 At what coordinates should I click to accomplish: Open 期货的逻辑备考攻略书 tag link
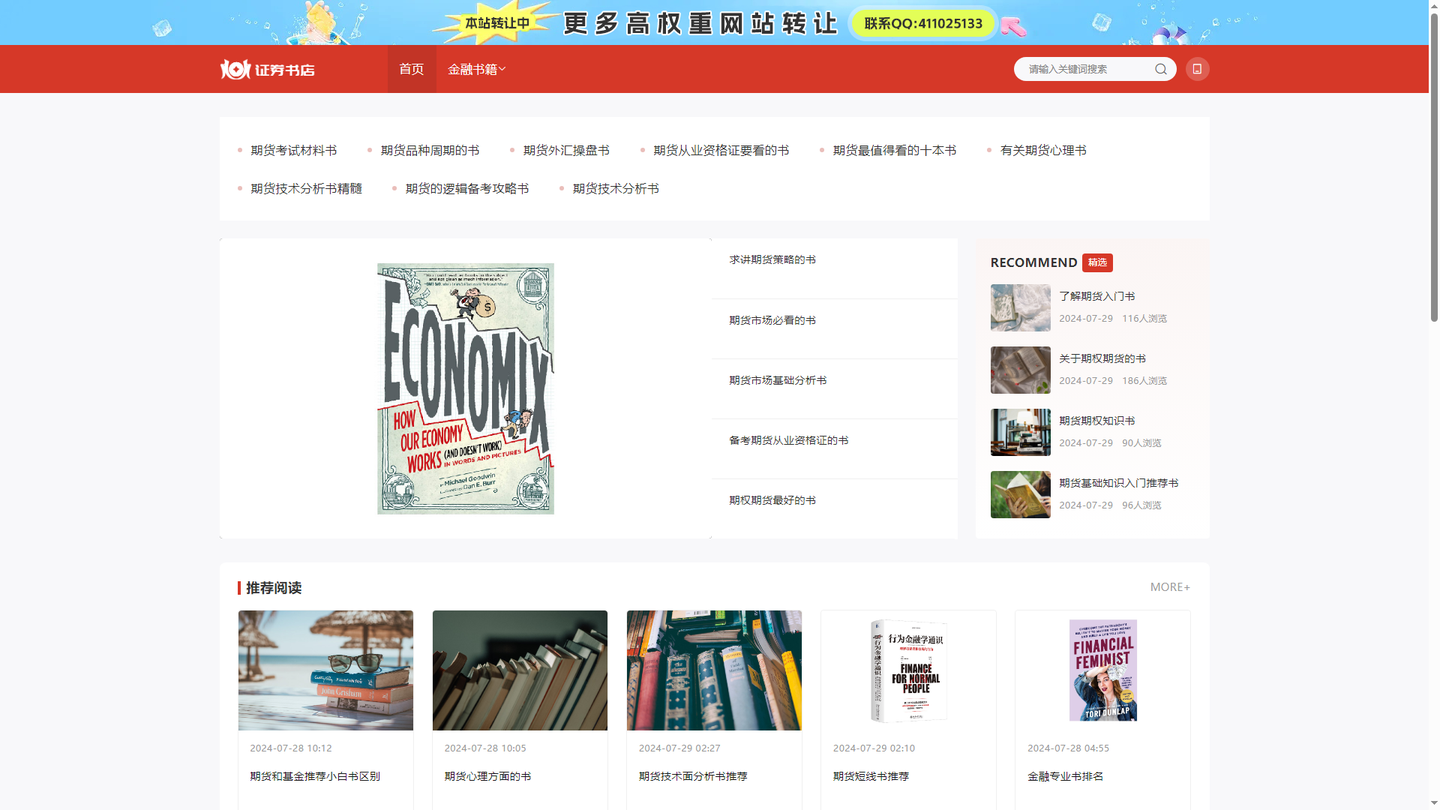coord(467,188)
